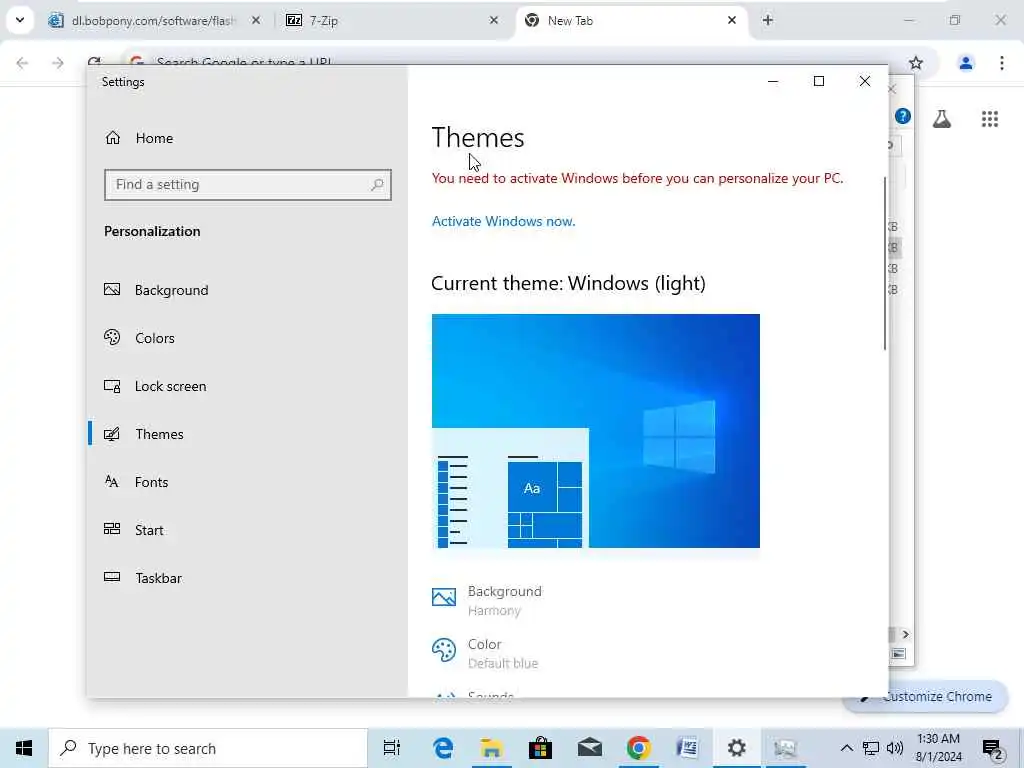The width and height of the screenshot is (1024, 768).
Task: Click the Find a setting field
Action: tap(248, 185)
